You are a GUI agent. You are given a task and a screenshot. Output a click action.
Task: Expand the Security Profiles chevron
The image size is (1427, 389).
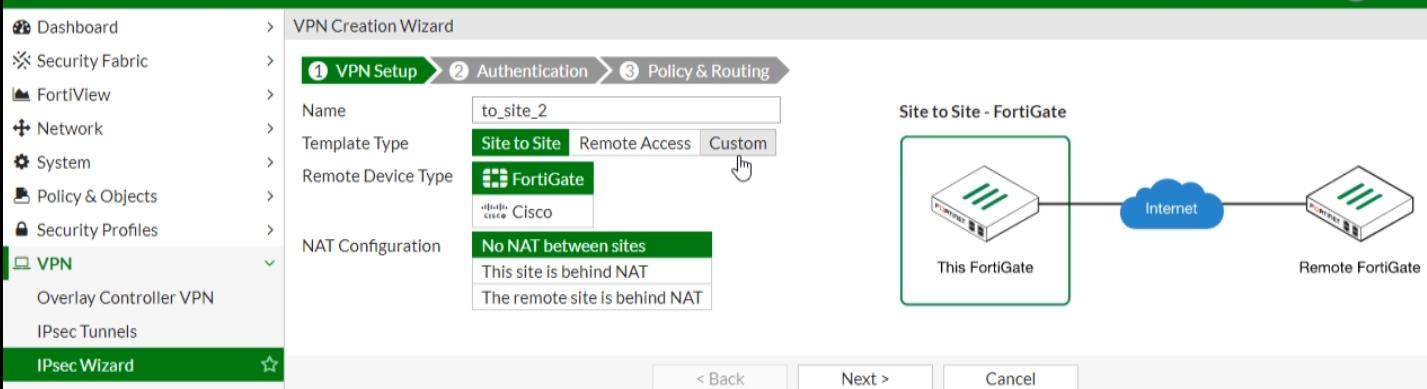pyautogui.click(x=270, y=230)
